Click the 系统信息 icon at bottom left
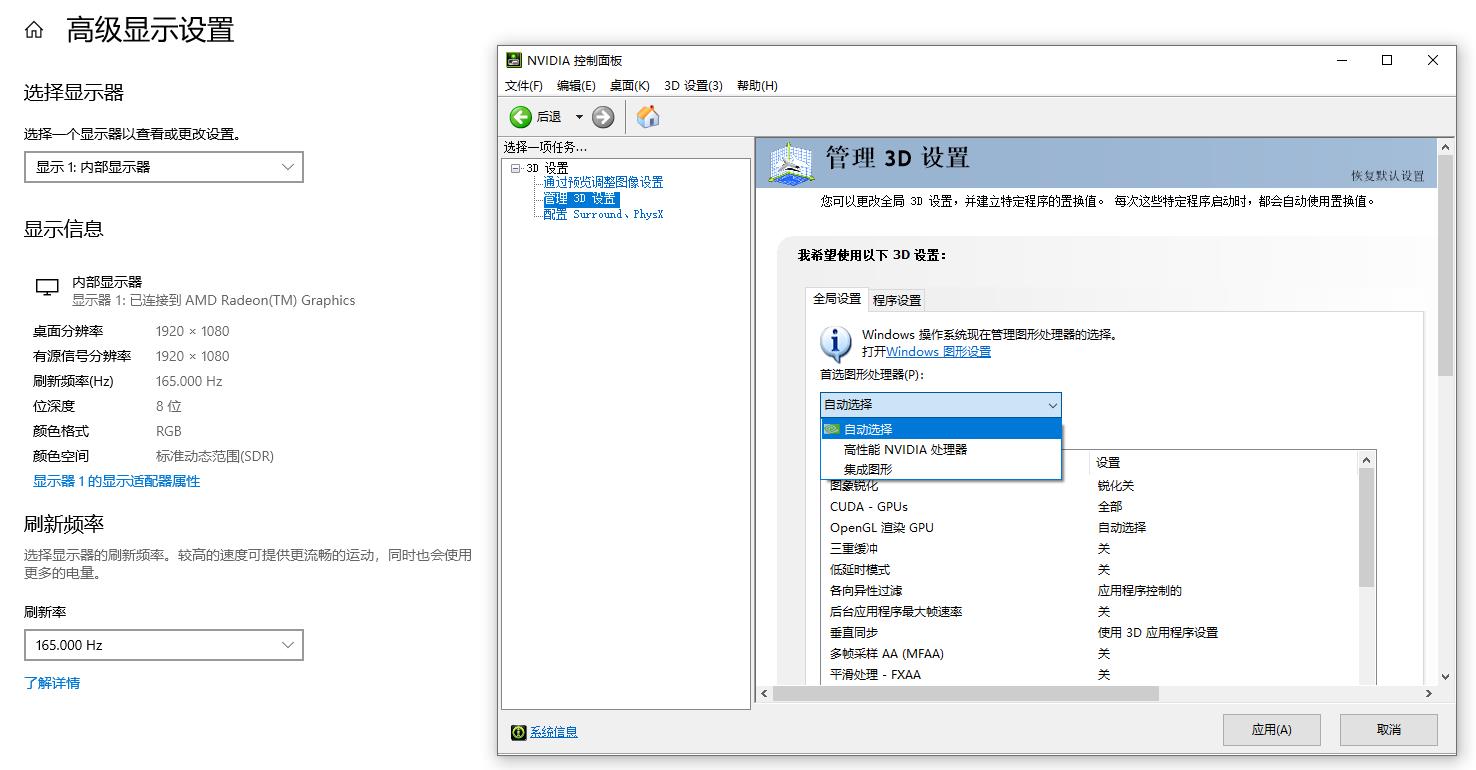 [x=518, y=732]
